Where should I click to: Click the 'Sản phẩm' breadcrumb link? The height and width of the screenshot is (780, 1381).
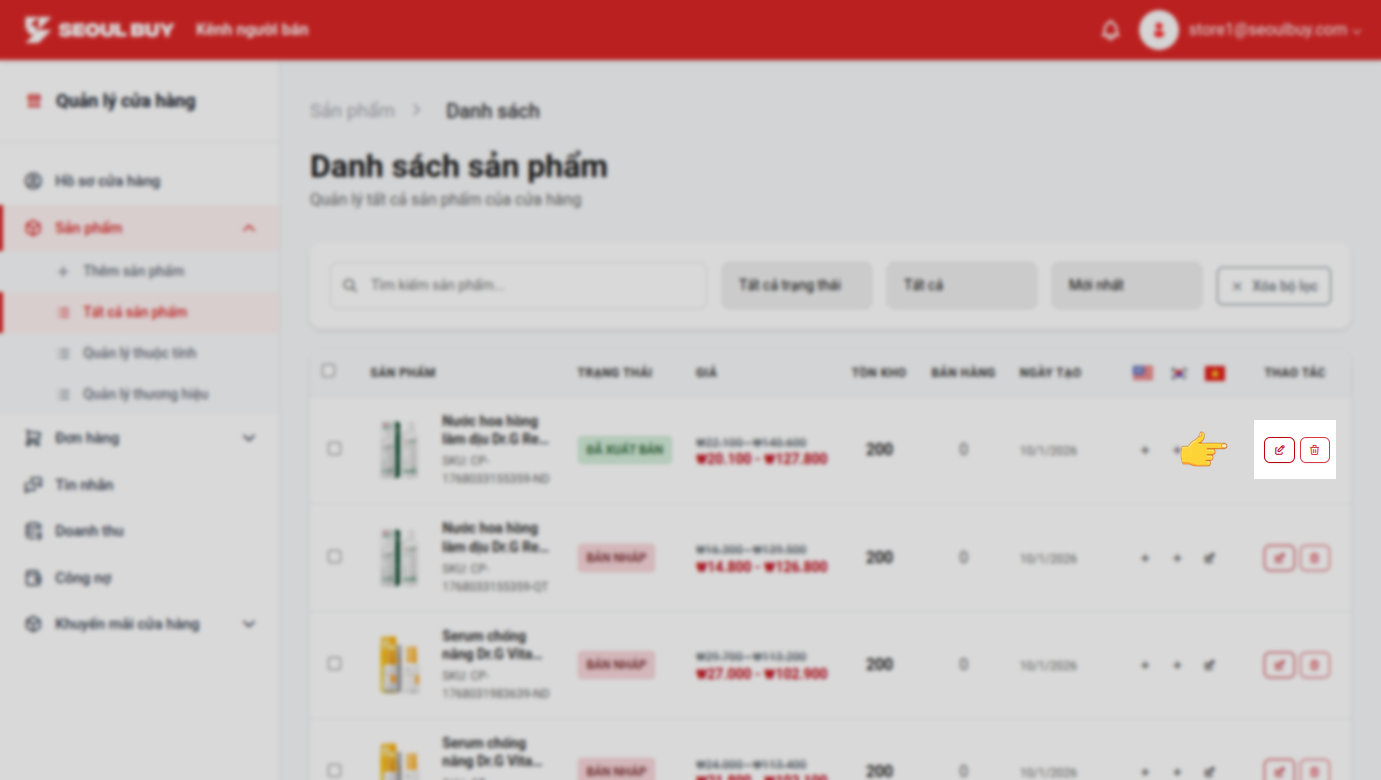352,110
